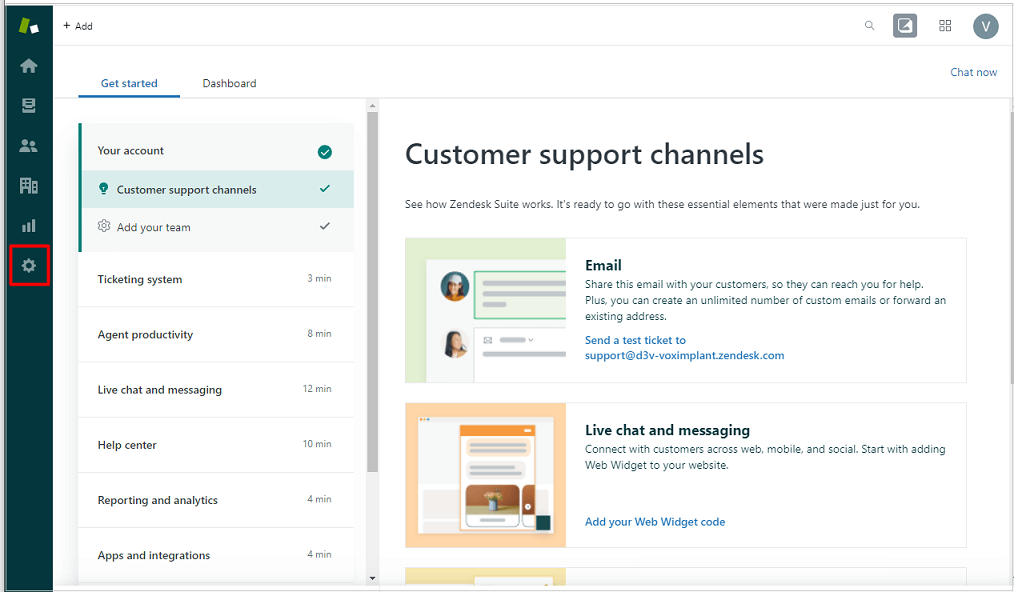Expand the Ticketing system section
Screen dimensions: 1014x592
point(216,280)
